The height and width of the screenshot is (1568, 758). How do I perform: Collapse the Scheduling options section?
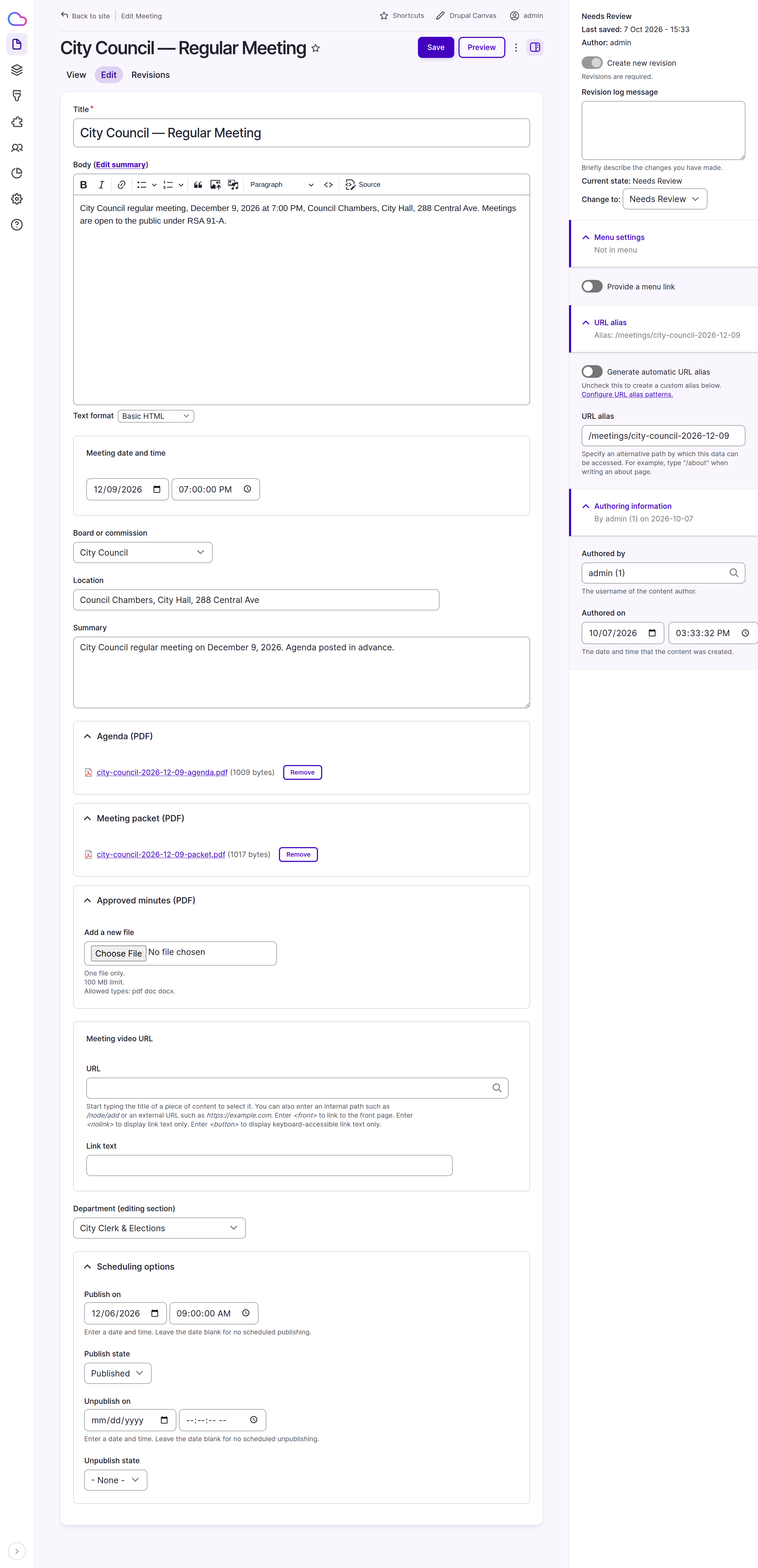(129, 1267)
